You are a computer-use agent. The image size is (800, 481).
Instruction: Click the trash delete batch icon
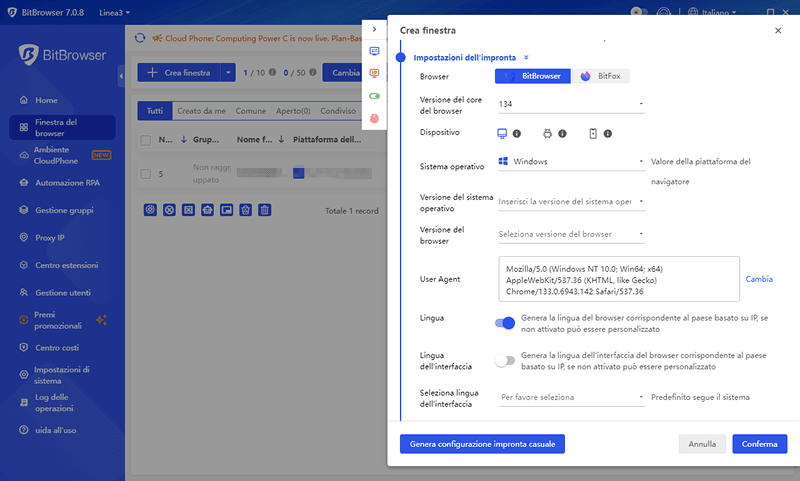click(264, 210)
